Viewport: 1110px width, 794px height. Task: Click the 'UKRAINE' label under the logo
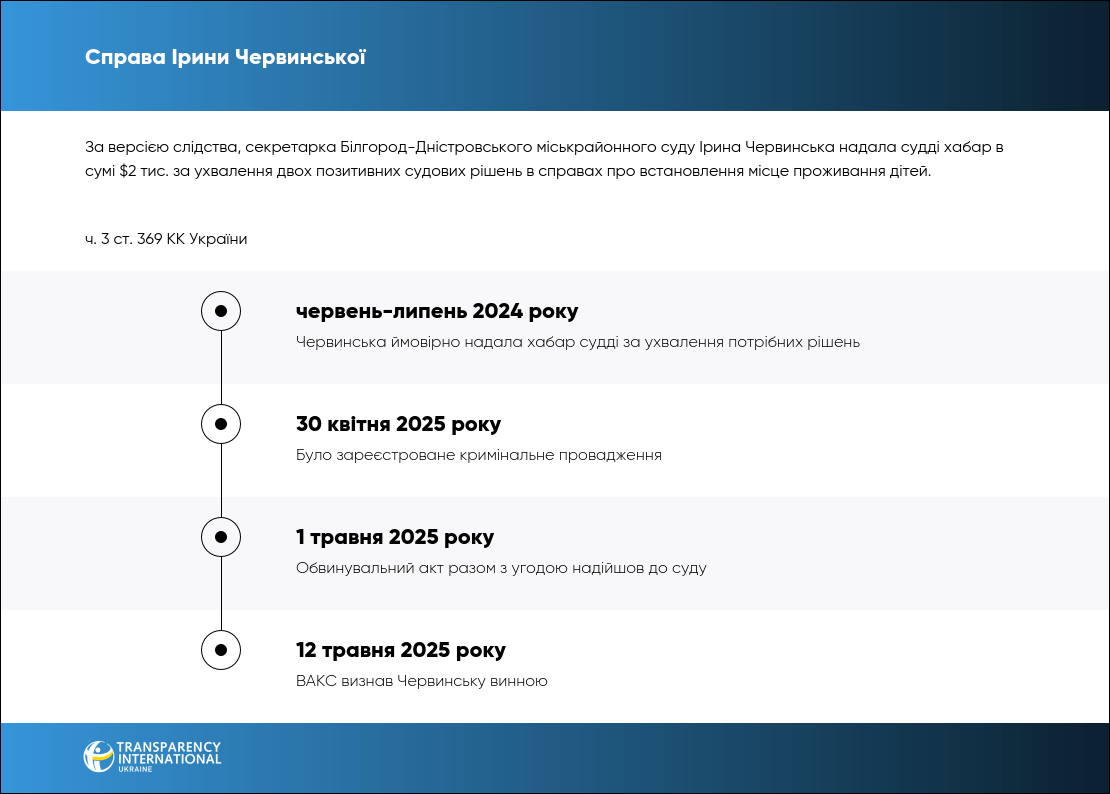135,769
